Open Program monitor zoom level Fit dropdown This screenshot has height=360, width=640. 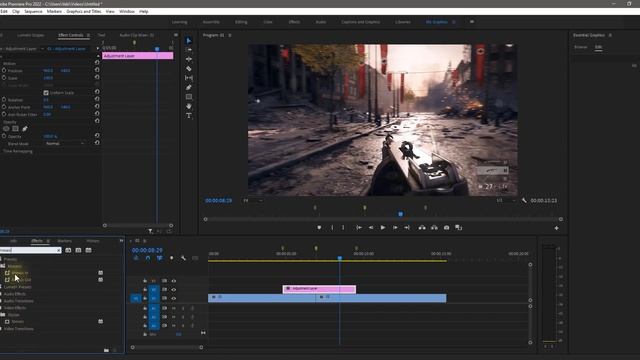click(x=253, y=200)
